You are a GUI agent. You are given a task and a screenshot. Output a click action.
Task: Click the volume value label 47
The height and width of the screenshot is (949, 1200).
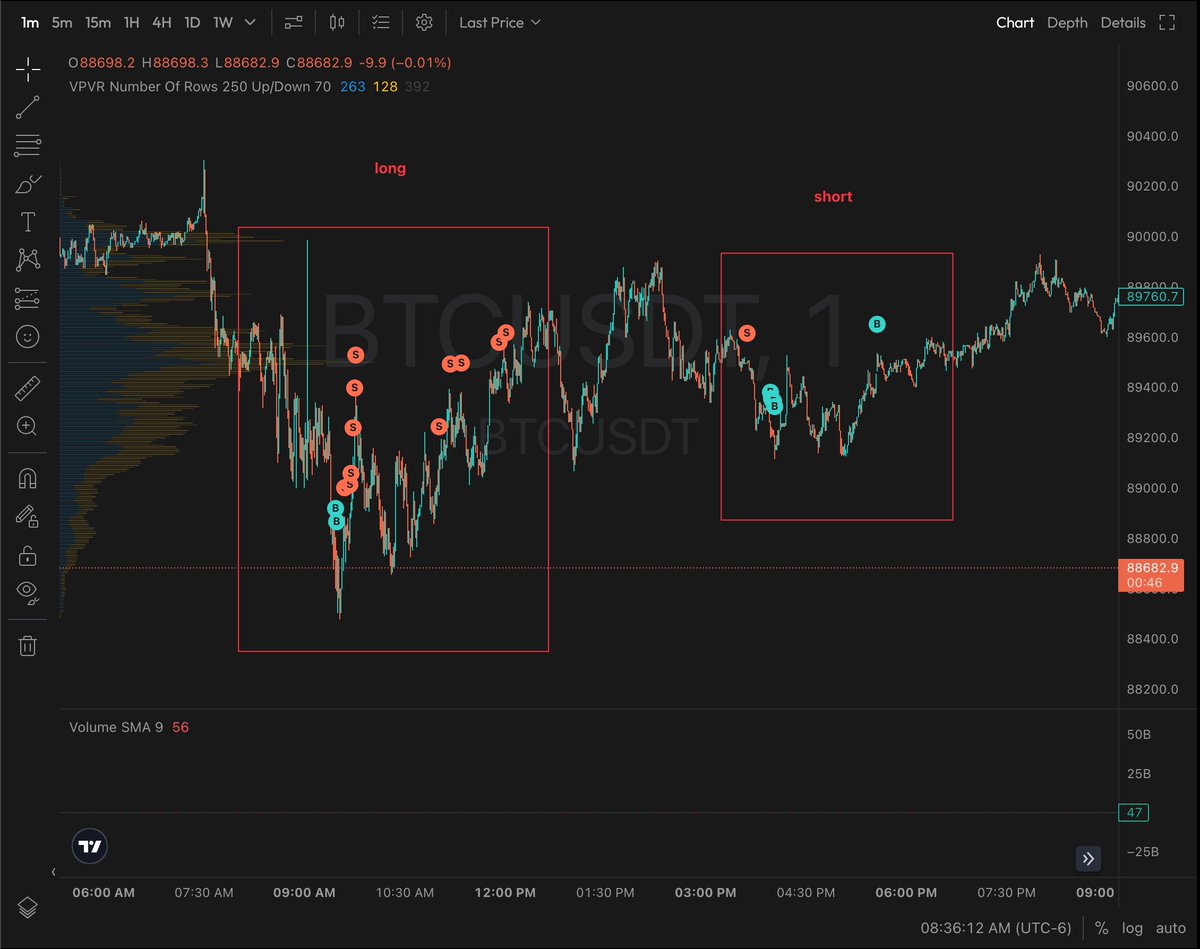point(1134,813)
